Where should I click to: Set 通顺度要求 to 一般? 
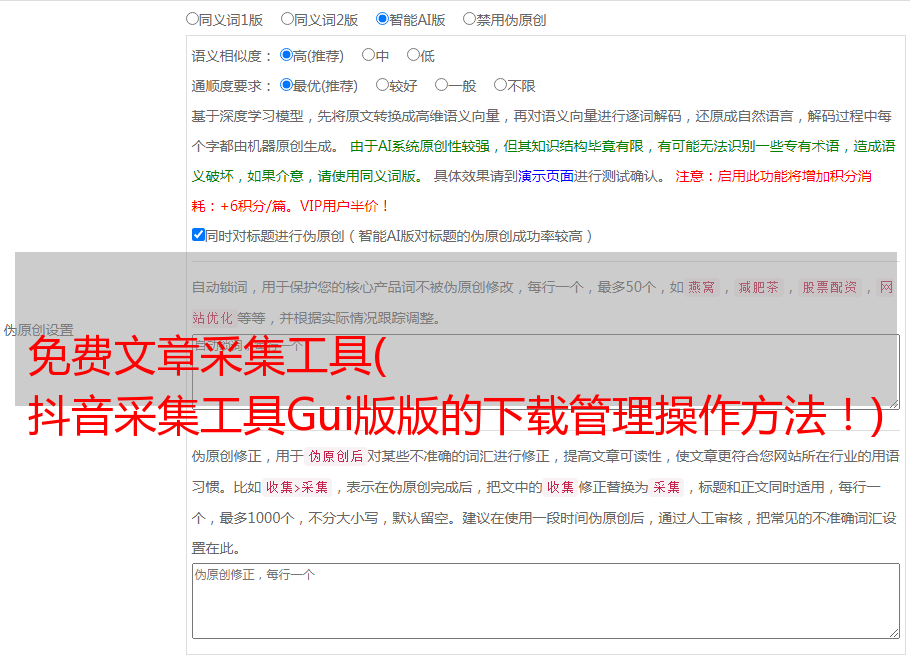(x=442, y=85)
